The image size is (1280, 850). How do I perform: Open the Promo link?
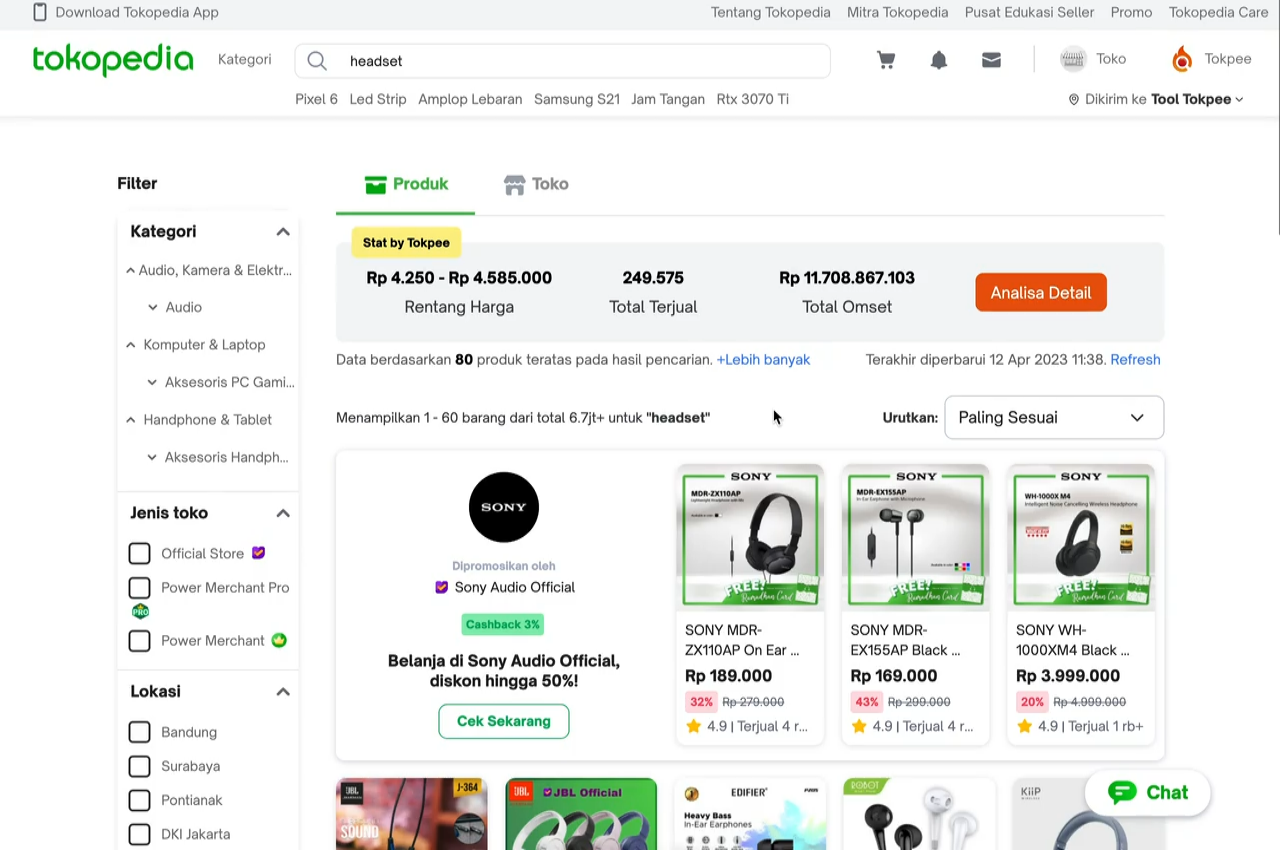(1132, 12)
